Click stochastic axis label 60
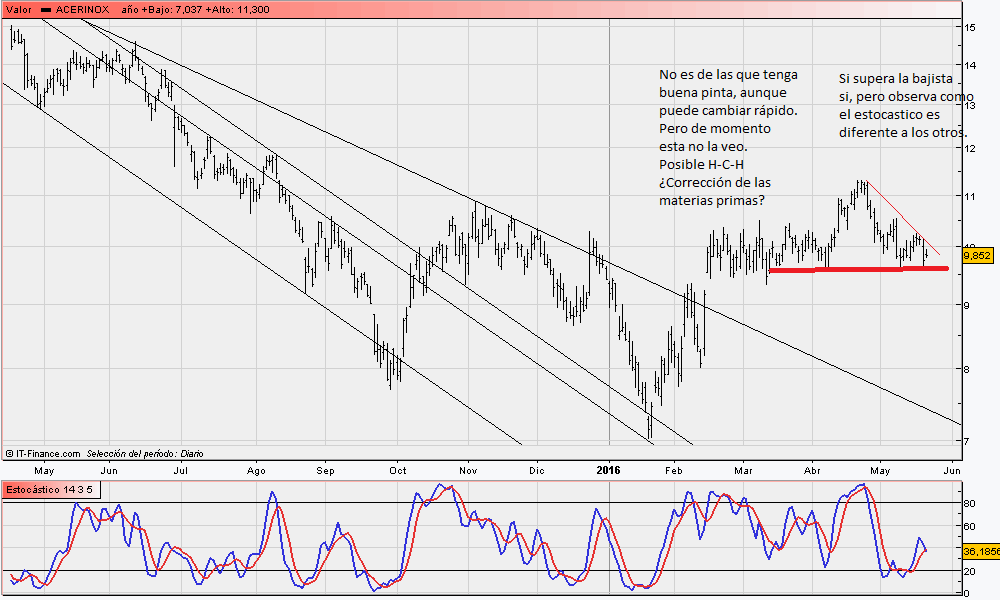 [x=969, y=526]
